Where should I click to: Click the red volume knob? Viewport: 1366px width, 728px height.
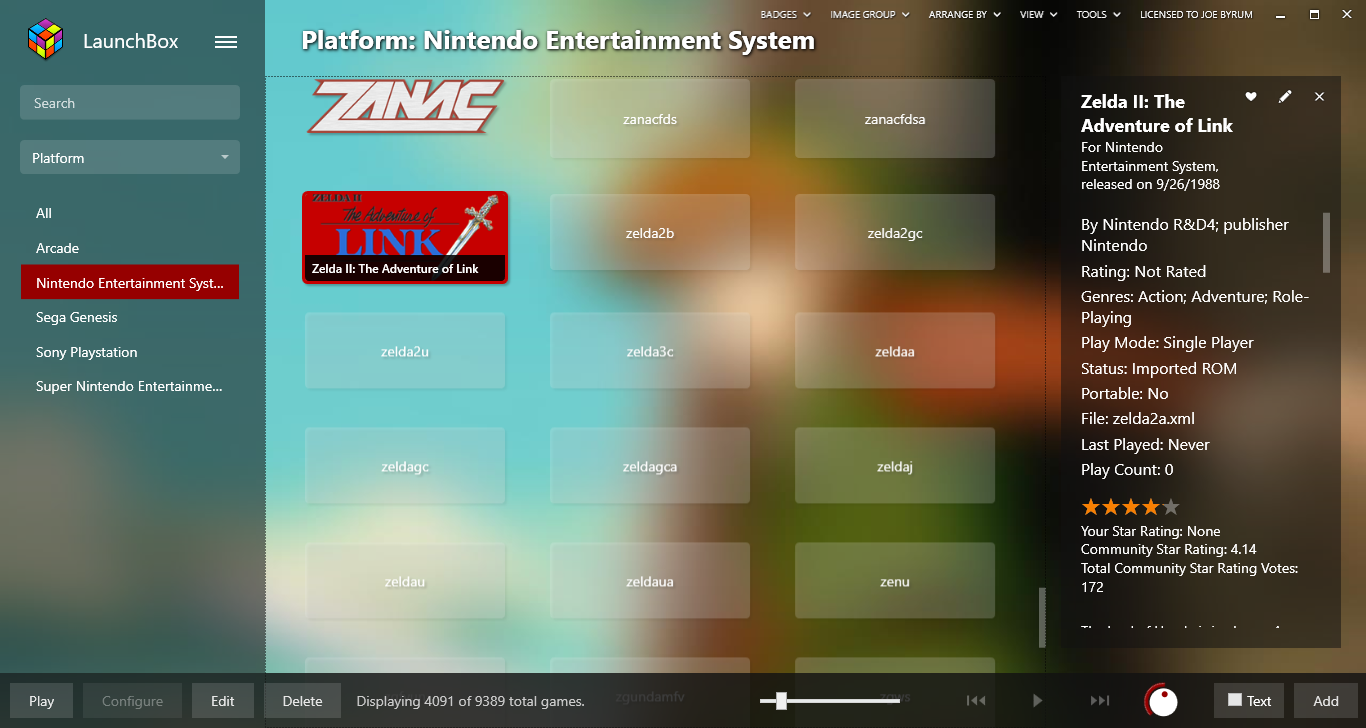pyautogui.click(x=1161, y=701)
